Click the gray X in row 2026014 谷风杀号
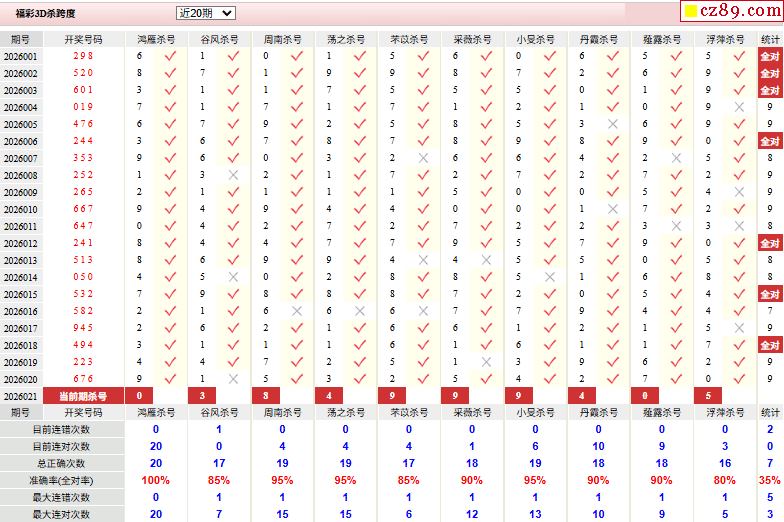 pos(233,277)
